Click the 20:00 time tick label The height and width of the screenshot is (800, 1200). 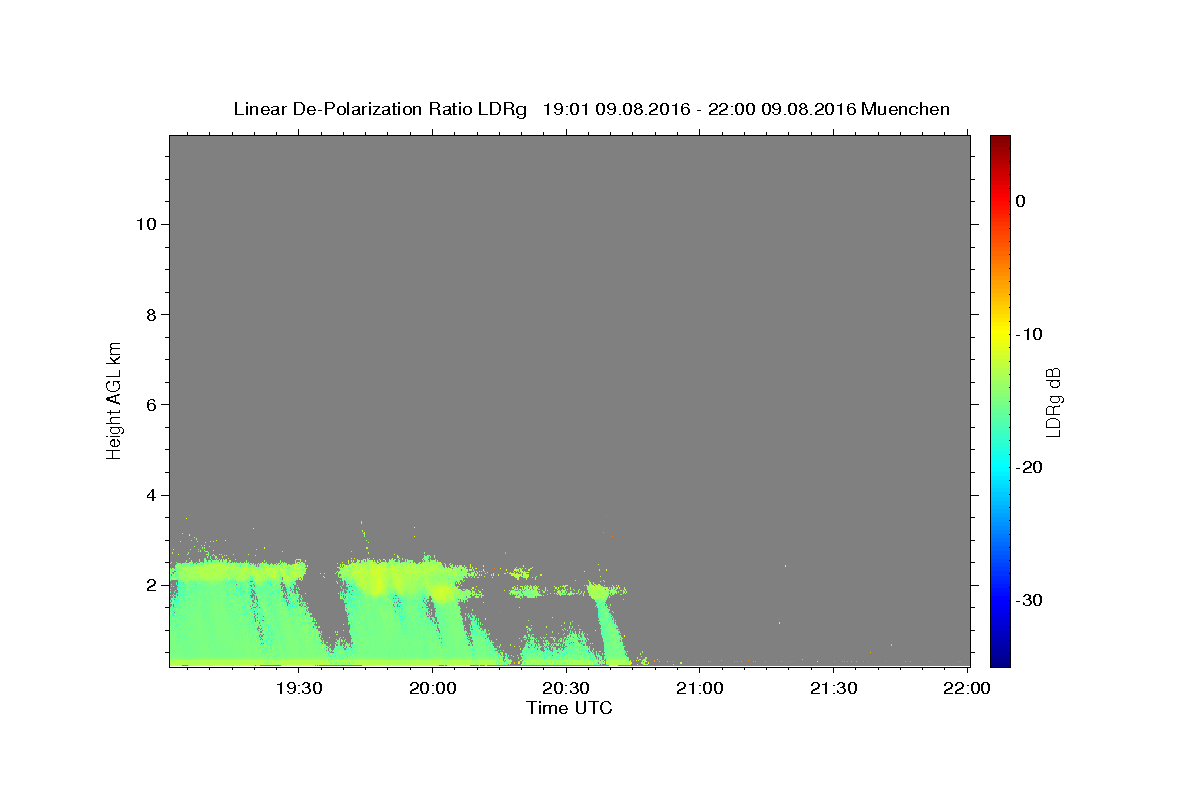[433, 688]
